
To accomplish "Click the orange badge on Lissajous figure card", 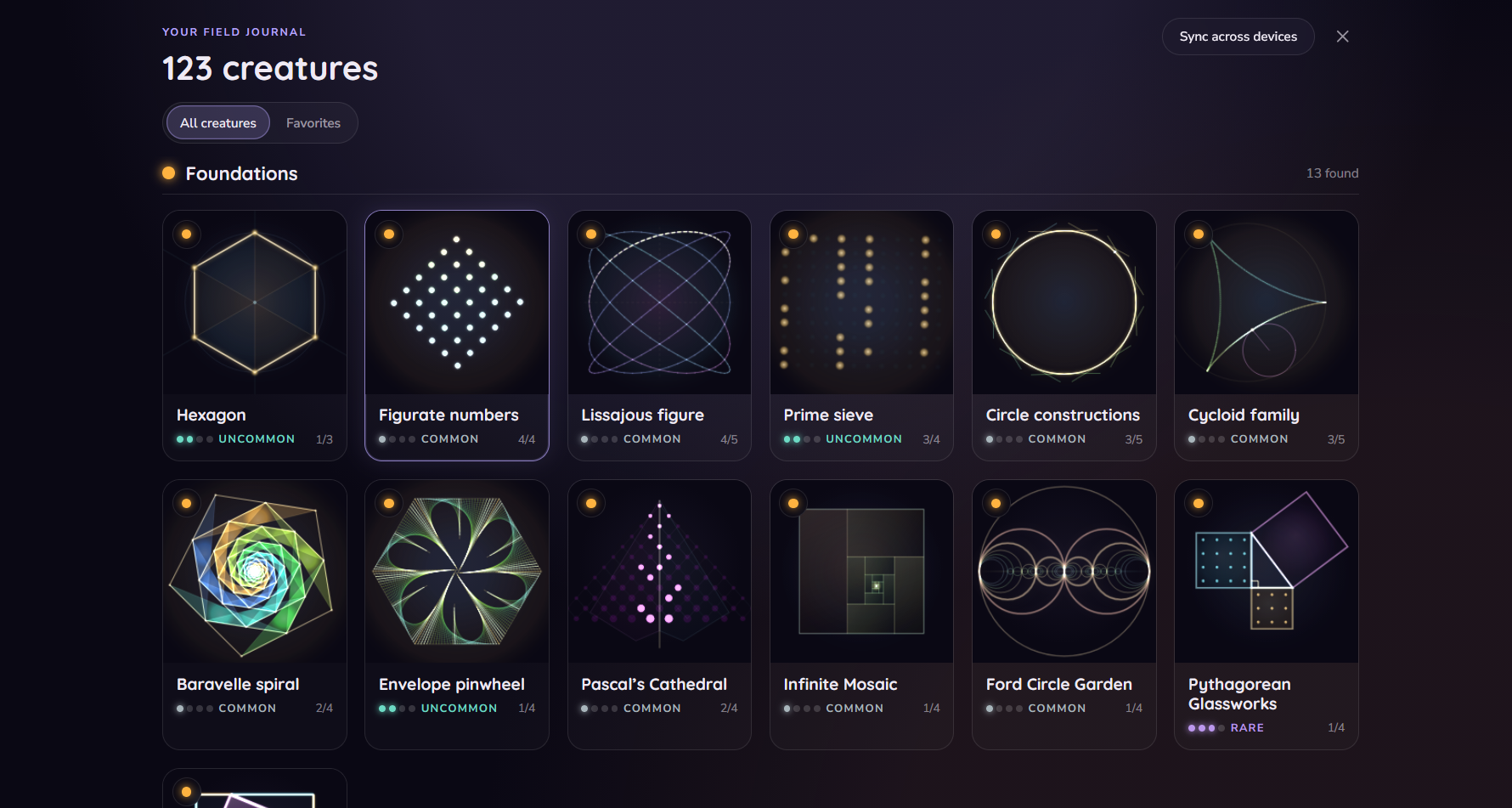I will pos(591,234).
